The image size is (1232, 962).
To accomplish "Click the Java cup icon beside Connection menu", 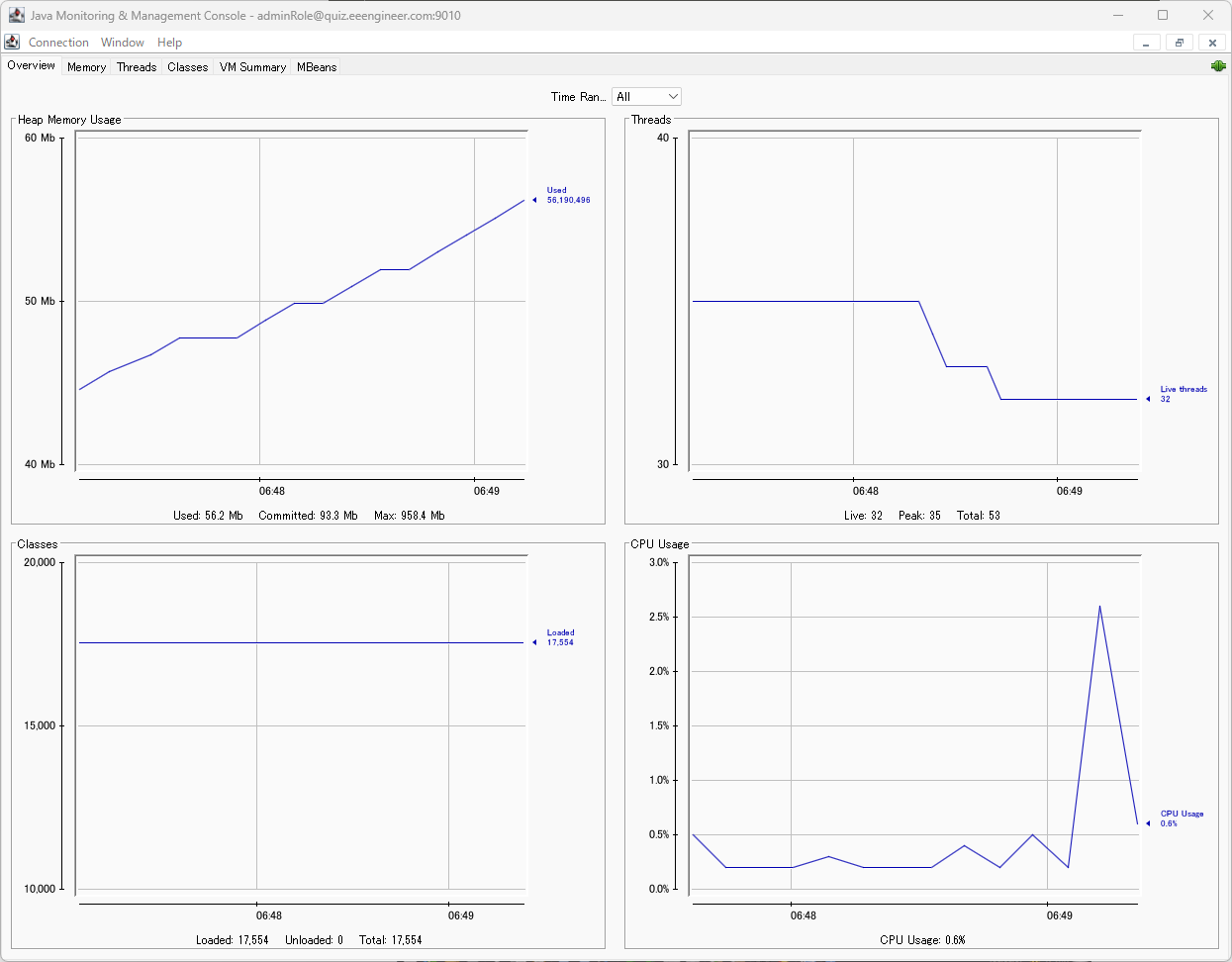I will tap(12, 42).
